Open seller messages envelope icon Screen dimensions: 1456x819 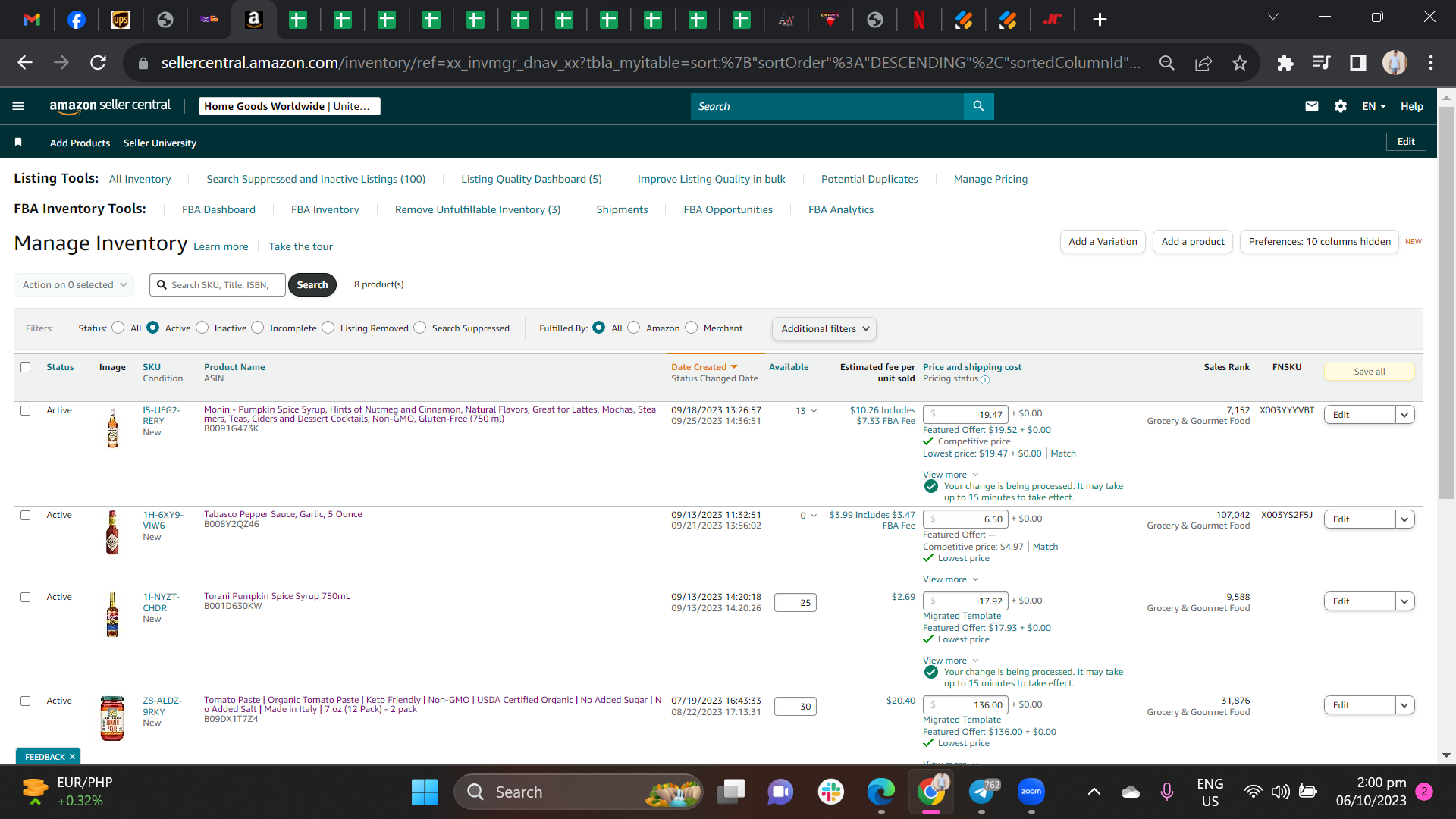click(x=1312, y=106)
